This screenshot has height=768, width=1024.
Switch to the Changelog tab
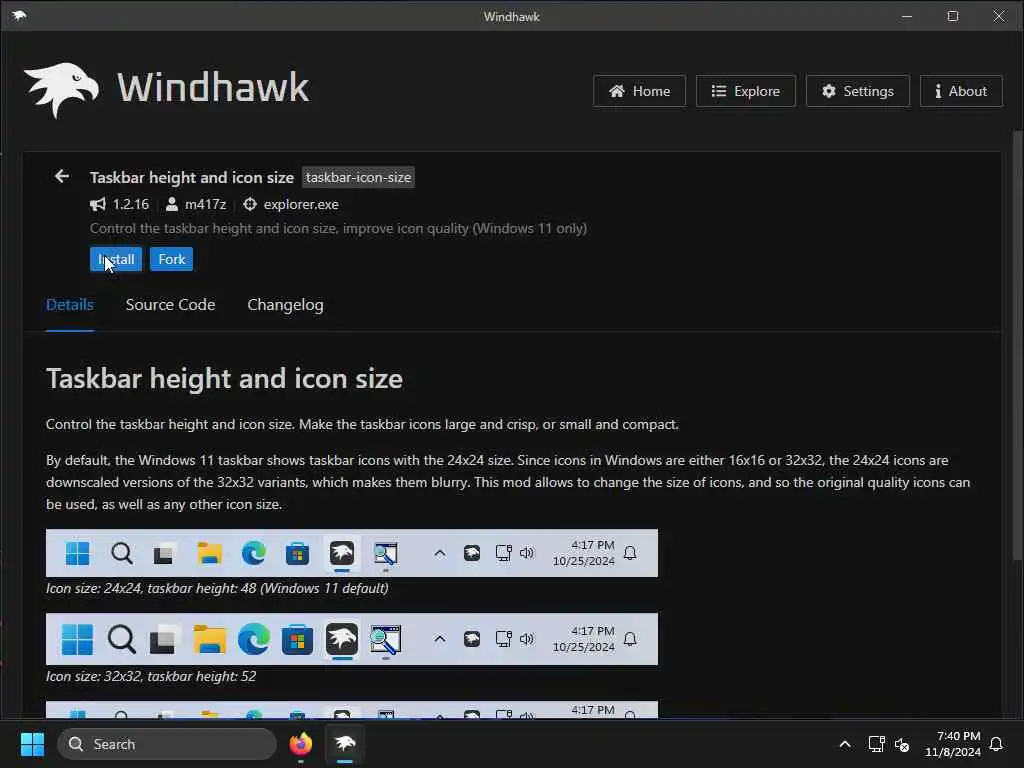point(285,305)
